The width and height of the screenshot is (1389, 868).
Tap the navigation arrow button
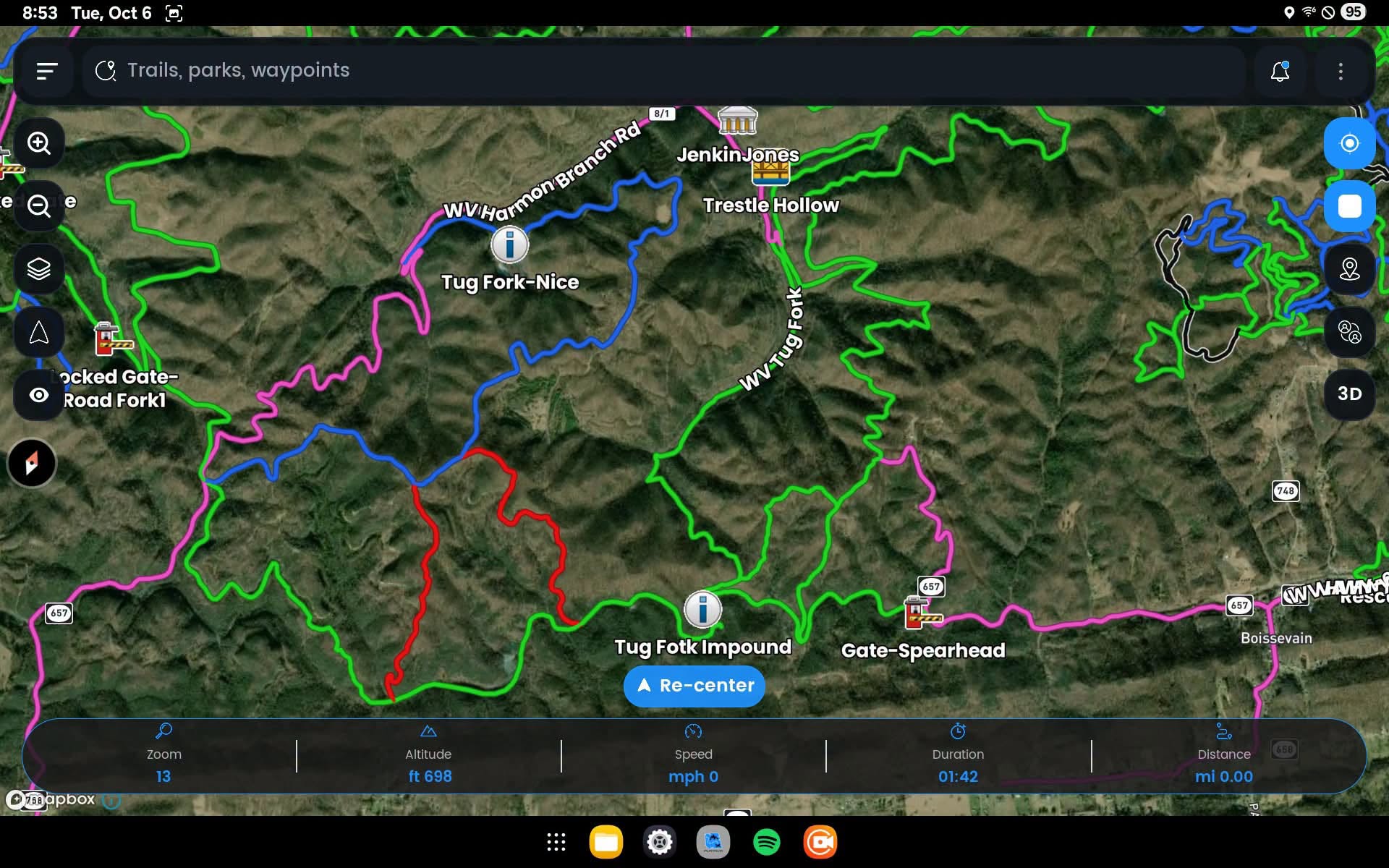(39, 332)
